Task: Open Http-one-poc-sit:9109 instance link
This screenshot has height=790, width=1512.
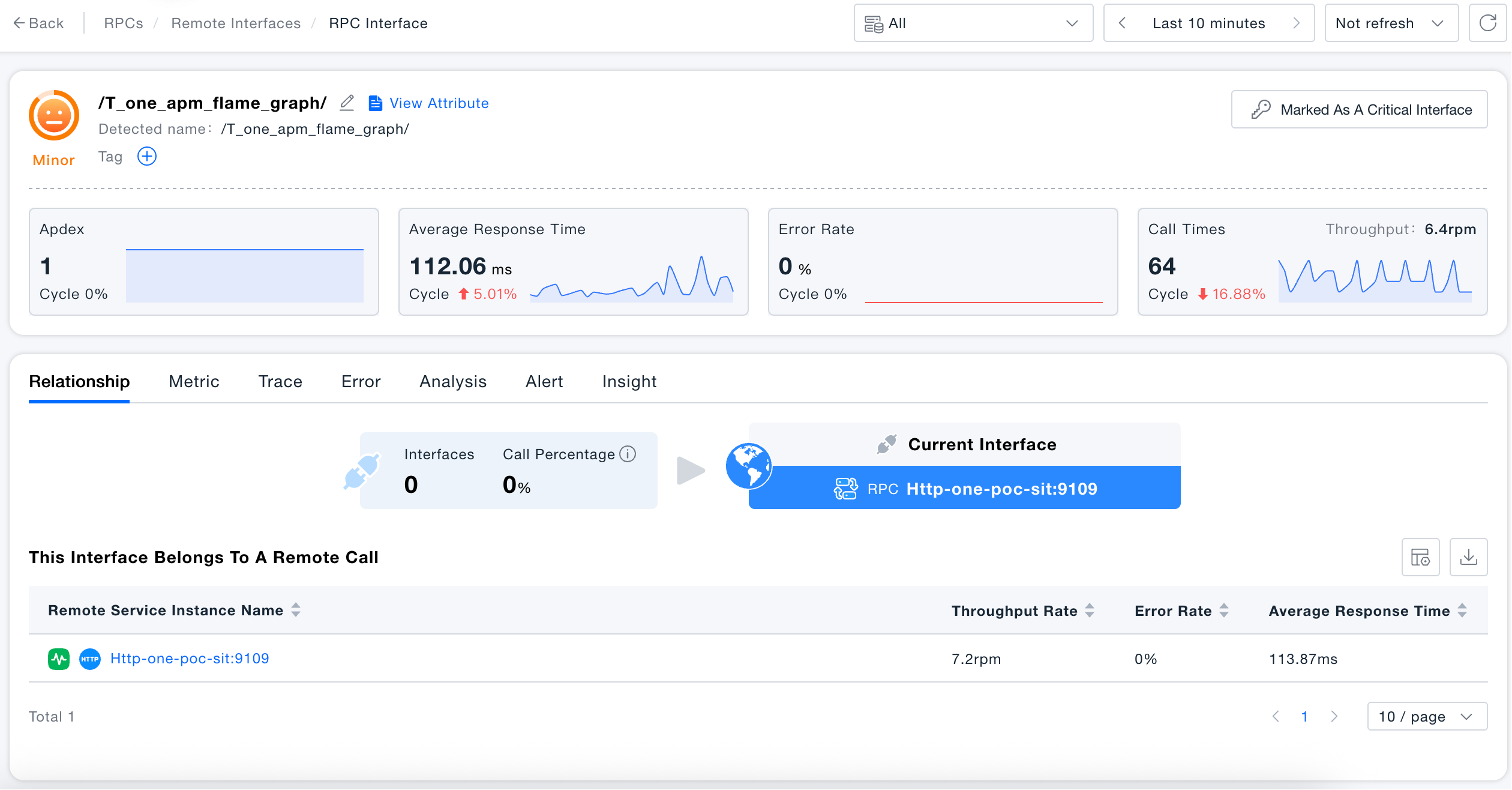Action: (x=190, y=659)
